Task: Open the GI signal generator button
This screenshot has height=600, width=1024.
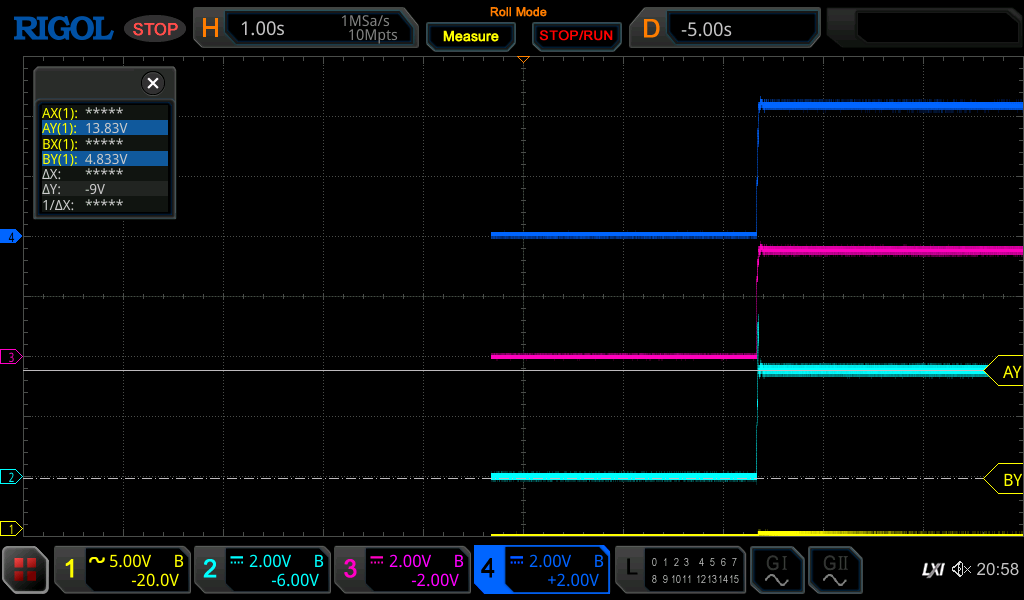Action: (x=776, y=569)
